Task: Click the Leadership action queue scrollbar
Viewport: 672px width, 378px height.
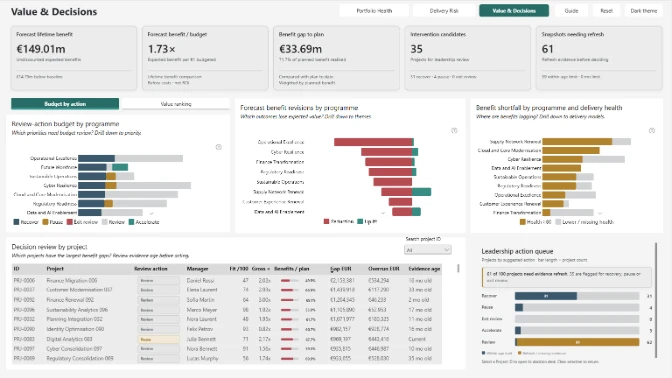Action: point(656,300)
